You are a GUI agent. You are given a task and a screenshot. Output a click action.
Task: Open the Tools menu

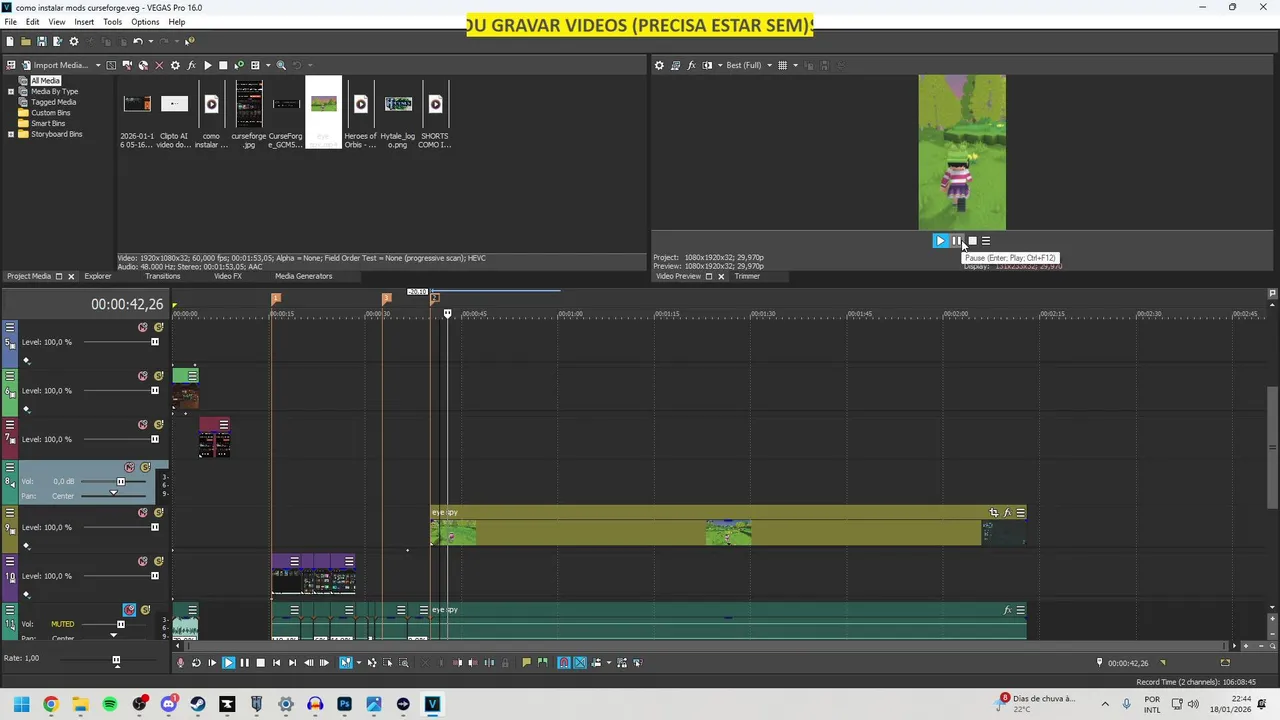[x=112, y=21]
